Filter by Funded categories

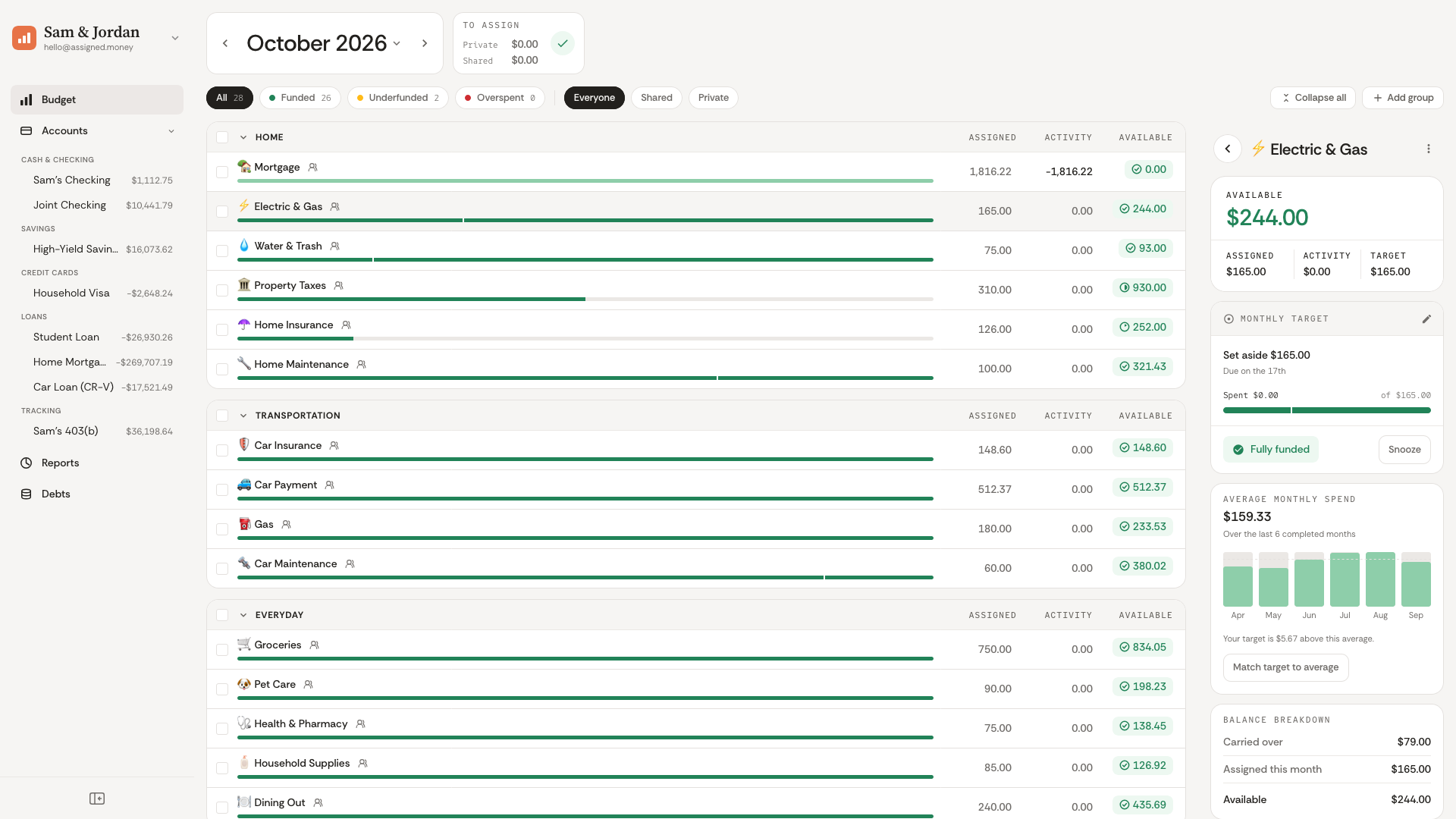[x=300, y=98]
